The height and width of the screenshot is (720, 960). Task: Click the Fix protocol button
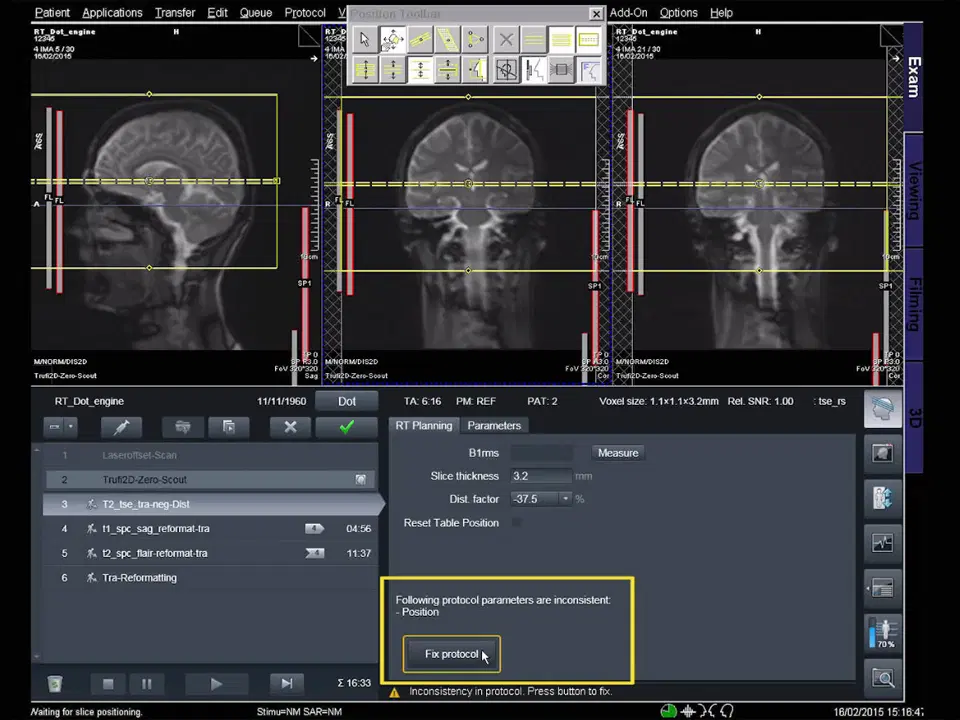coord(451,654)
